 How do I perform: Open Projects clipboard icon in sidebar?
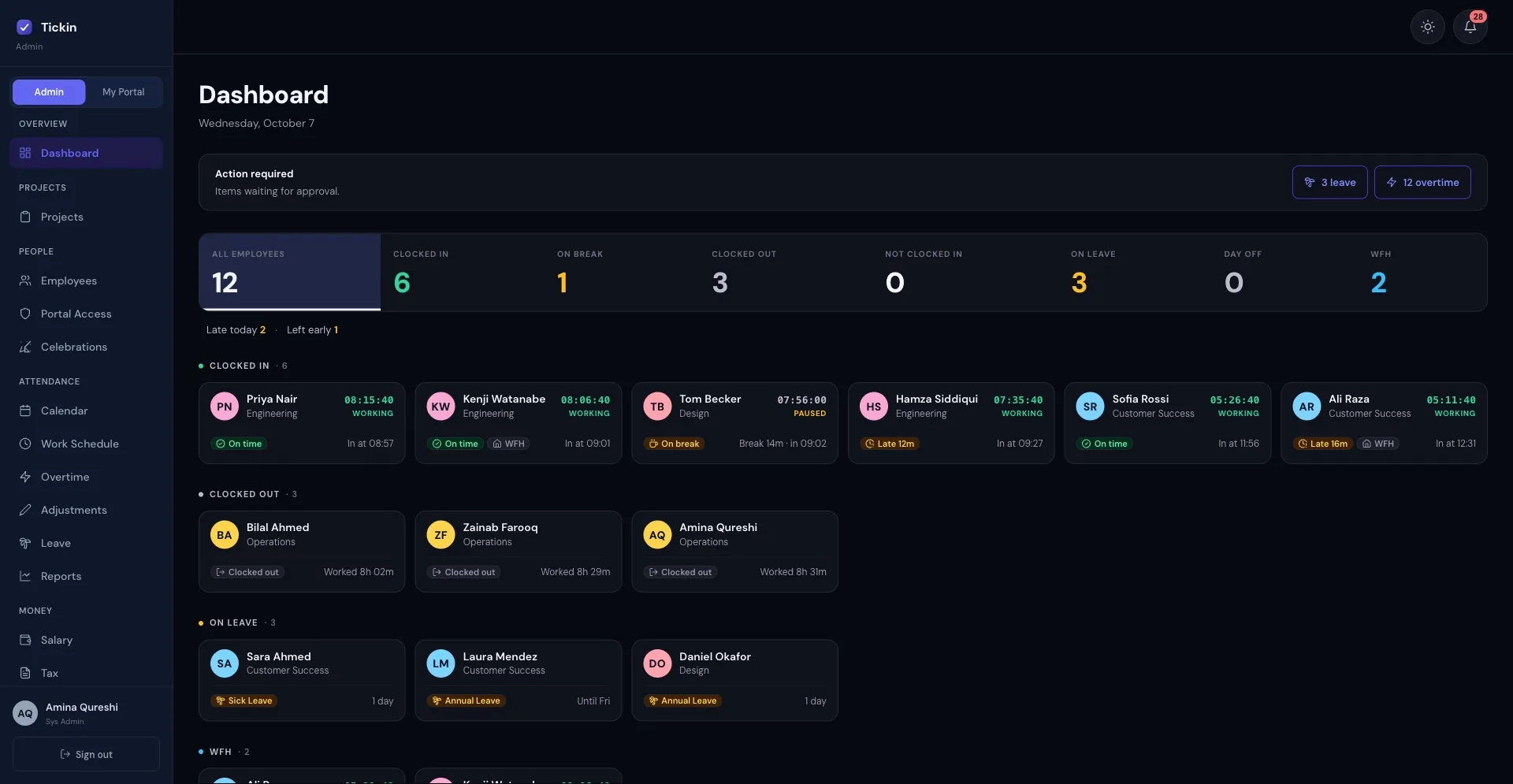pos(25,217)
